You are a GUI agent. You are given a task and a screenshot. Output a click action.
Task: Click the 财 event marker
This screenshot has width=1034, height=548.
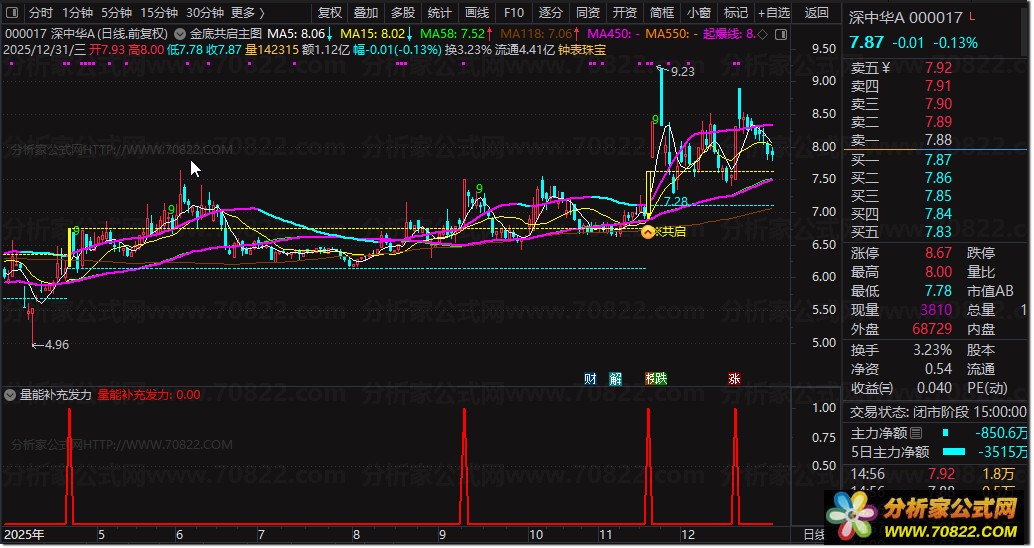tap(590, 378)
